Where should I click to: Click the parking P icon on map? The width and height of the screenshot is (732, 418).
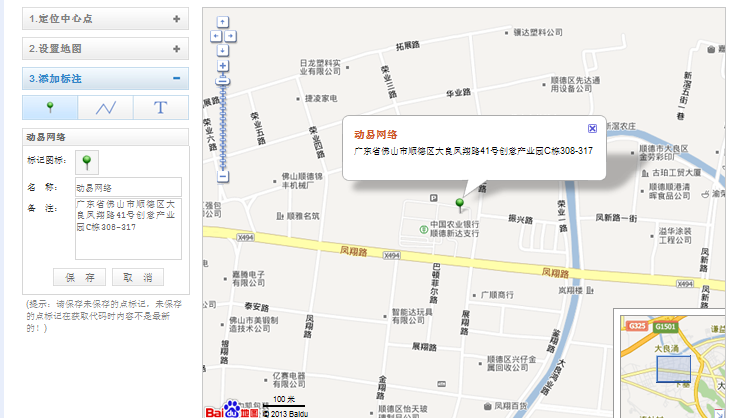click(x=434, y=198)
